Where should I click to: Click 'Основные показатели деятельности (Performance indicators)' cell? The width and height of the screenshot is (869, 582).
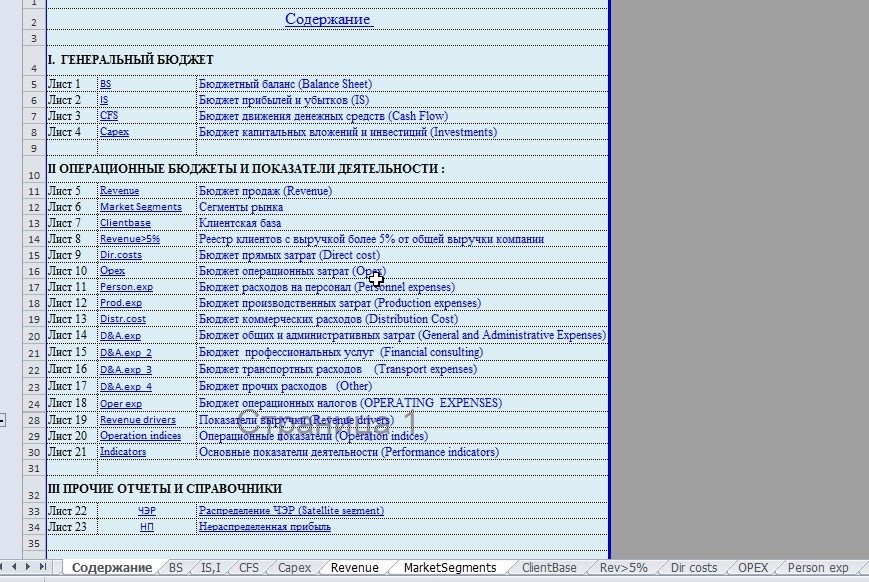point(402,452)
